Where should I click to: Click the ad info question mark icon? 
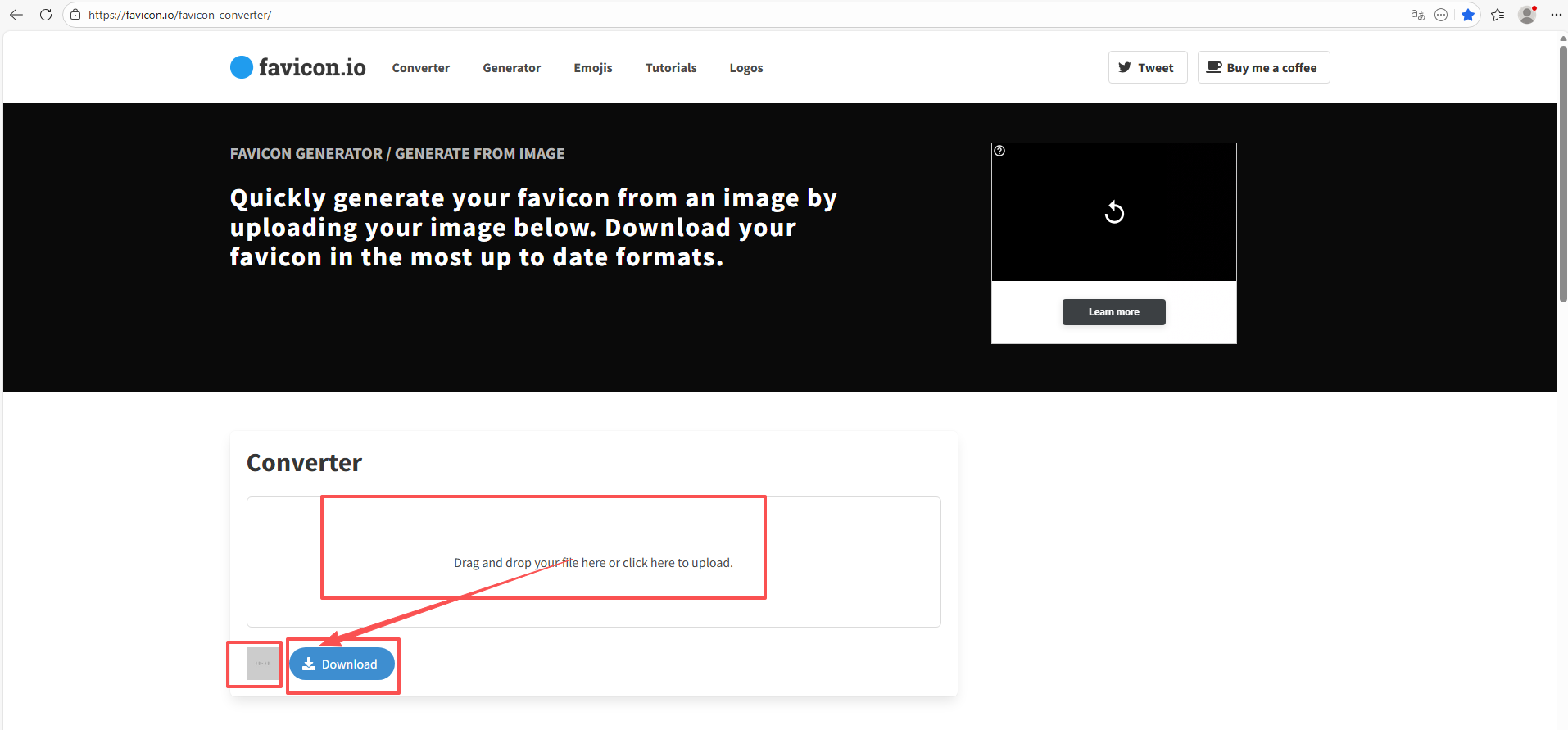[999, 151]
